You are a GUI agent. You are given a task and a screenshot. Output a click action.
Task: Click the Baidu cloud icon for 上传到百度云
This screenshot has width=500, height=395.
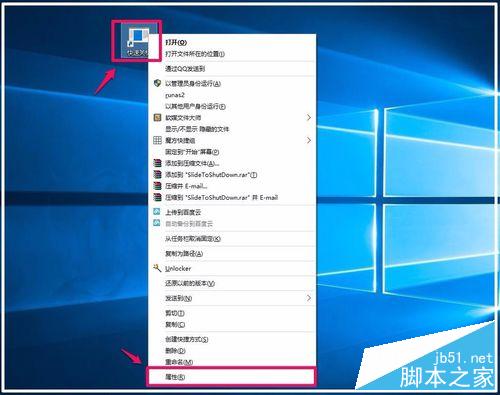(157, 212)
